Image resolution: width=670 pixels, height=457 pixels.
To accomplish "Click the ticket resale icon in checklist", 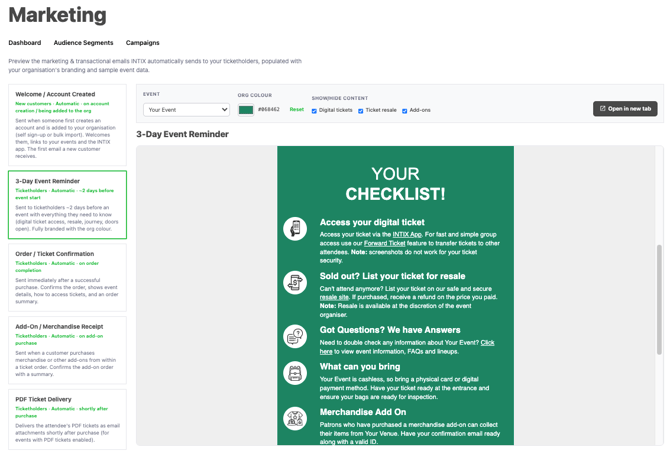I will pyautogui.click(x=295, y=282).
